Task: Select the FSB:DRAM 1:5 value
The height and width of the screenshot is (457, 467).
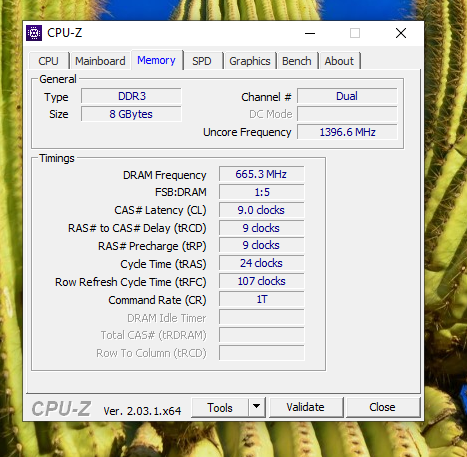Action: [x=262, y=192]
